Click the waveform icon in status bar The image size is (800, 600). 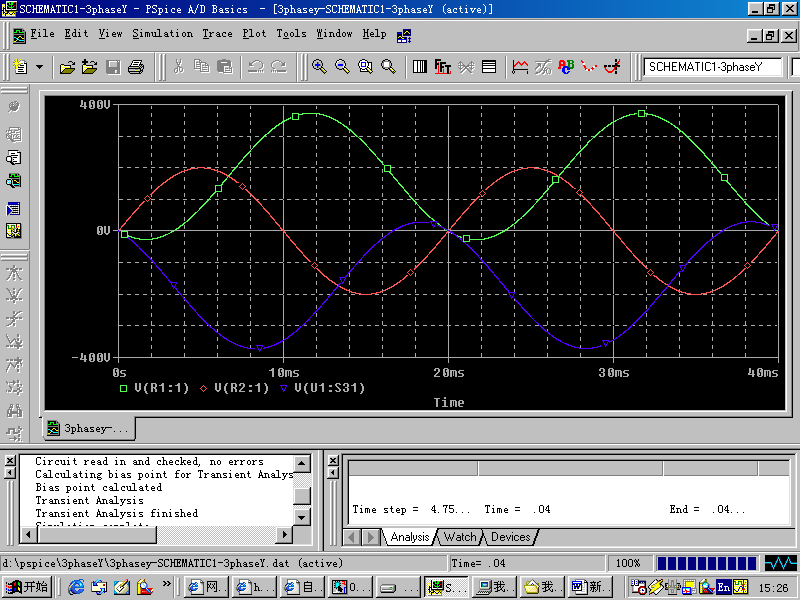tap(781, 563)
